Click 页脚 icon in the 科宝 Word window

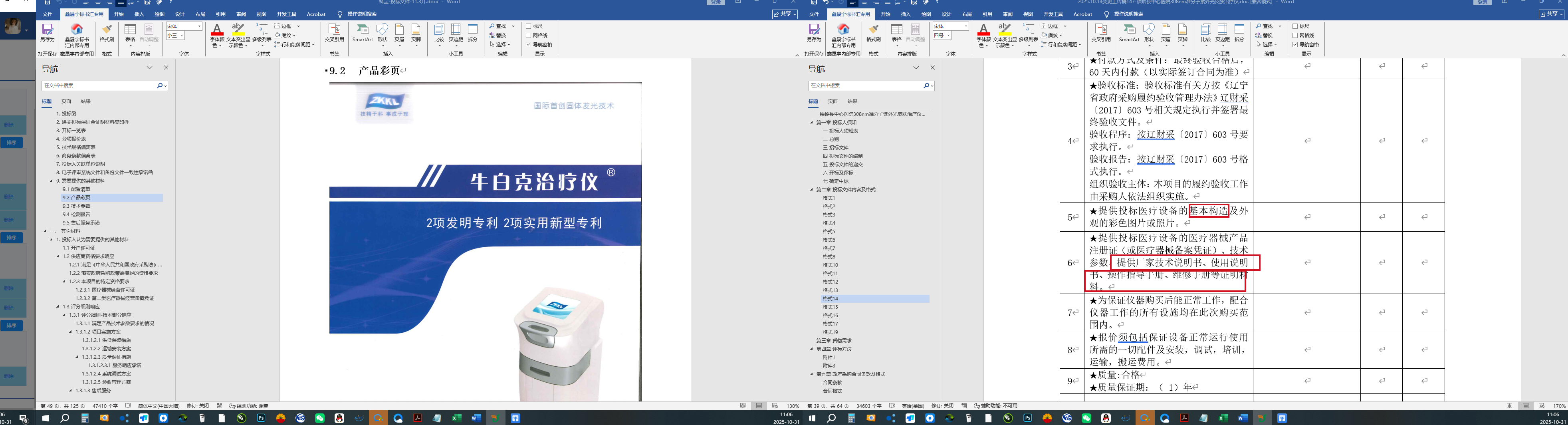pos(416,34)
